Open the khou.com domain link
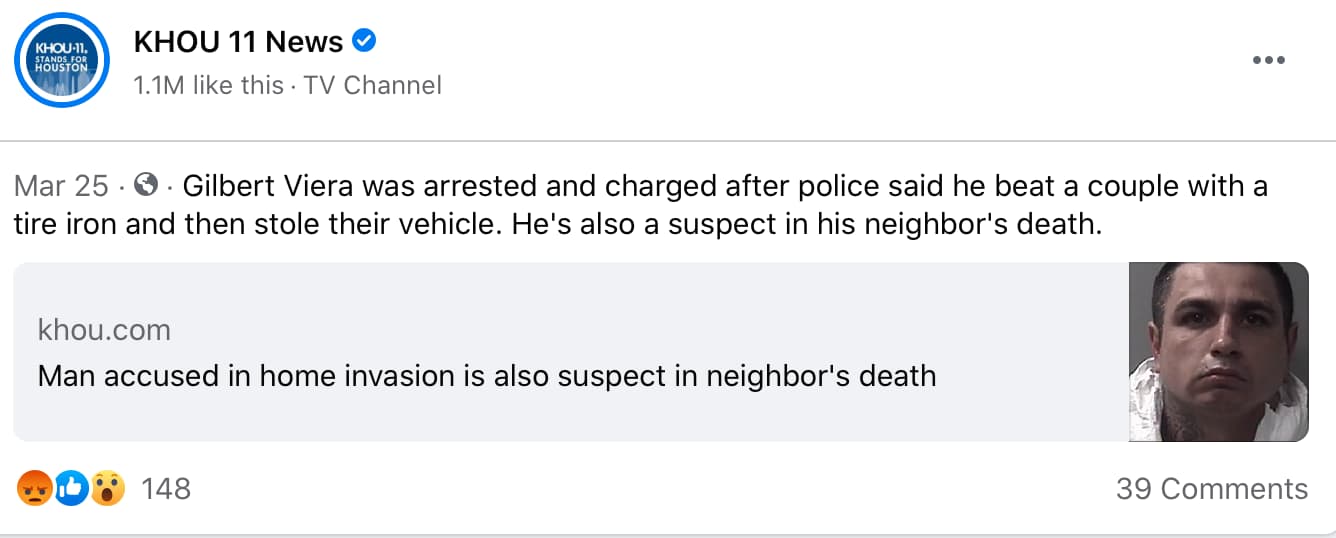This screenshot has height=538, width=1336. click(x=104, y=329)
